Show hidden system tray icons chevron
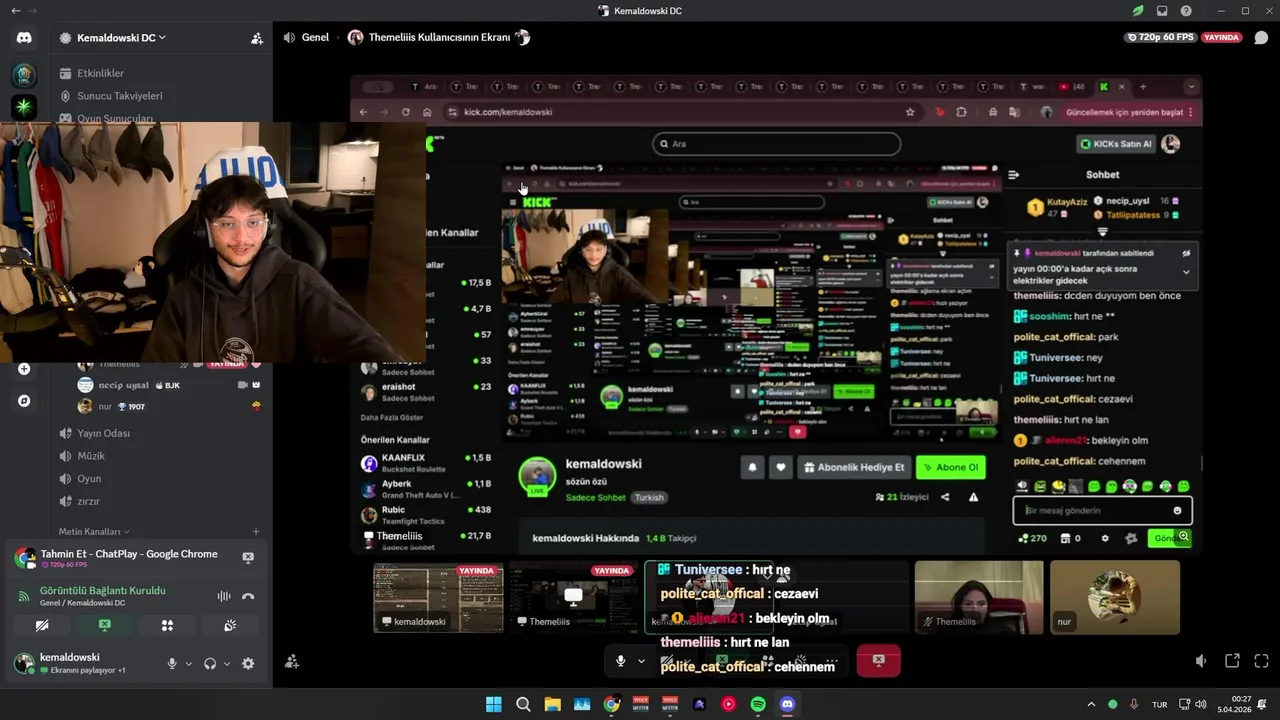 [1091, 704]
